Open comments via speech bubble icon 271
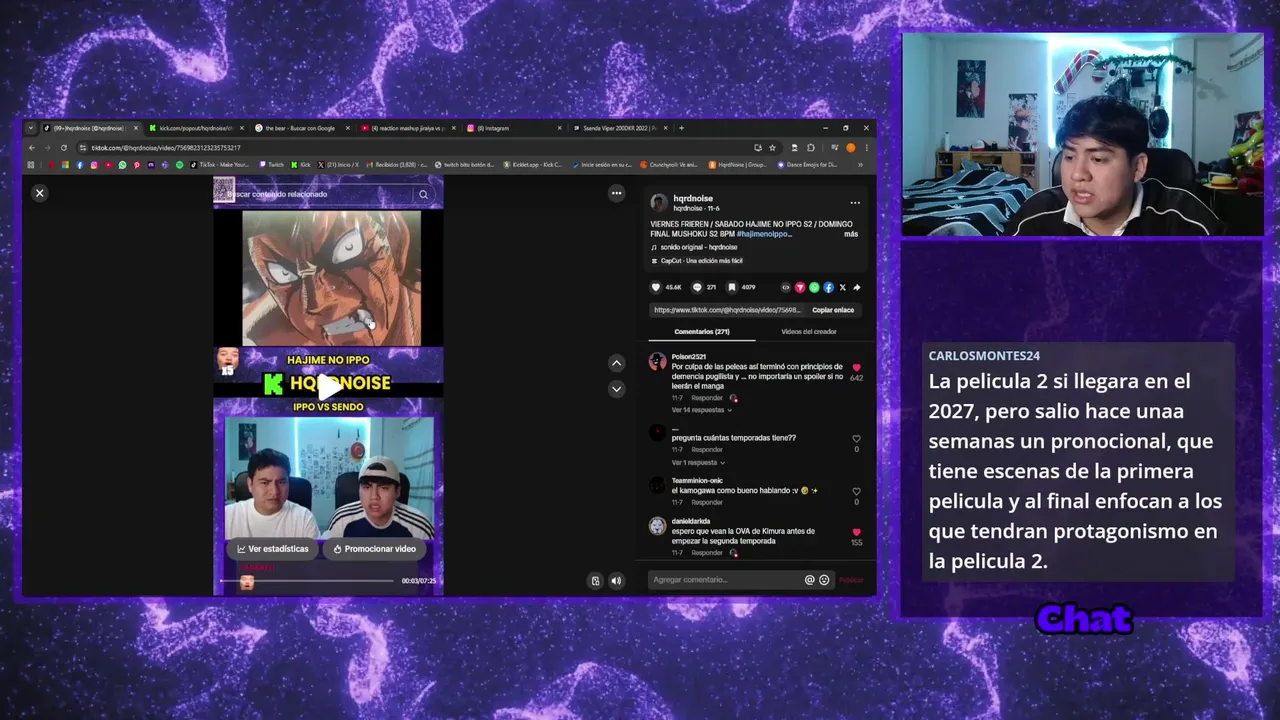 point(697,287)
